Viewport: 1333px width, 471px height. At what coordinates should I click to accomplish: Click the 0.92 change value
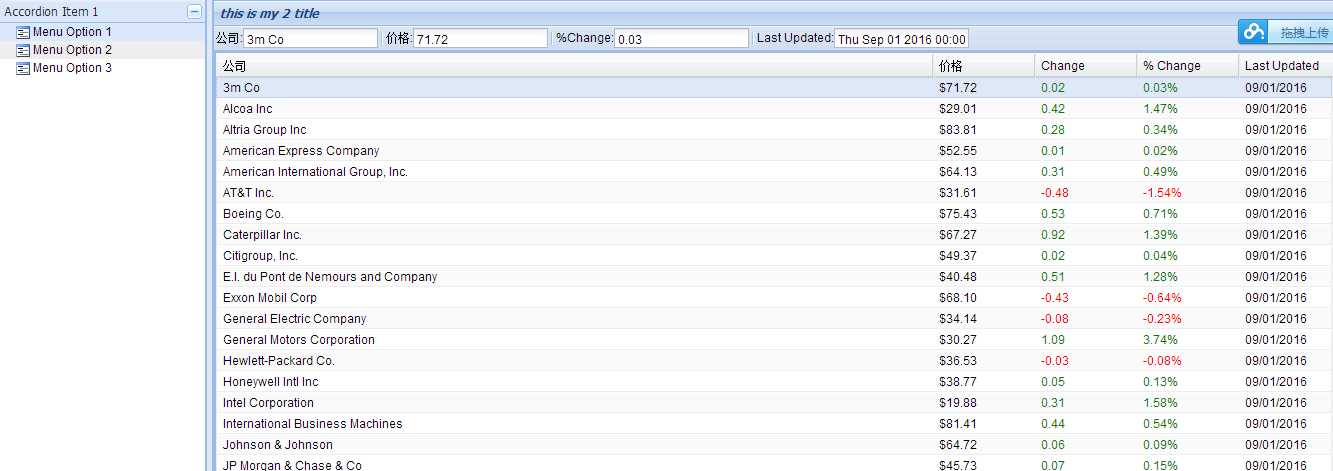[x=1053, y=235]
